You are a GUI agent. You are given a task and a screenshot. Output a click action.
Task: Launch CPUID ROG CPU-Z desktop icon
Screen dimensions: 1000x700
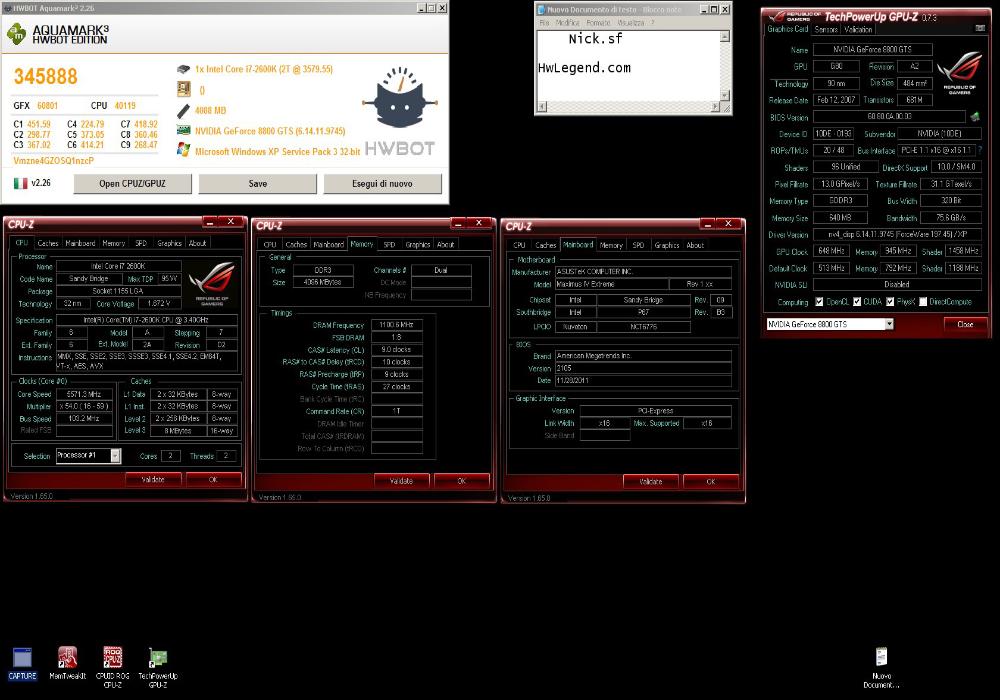(112, 667)
